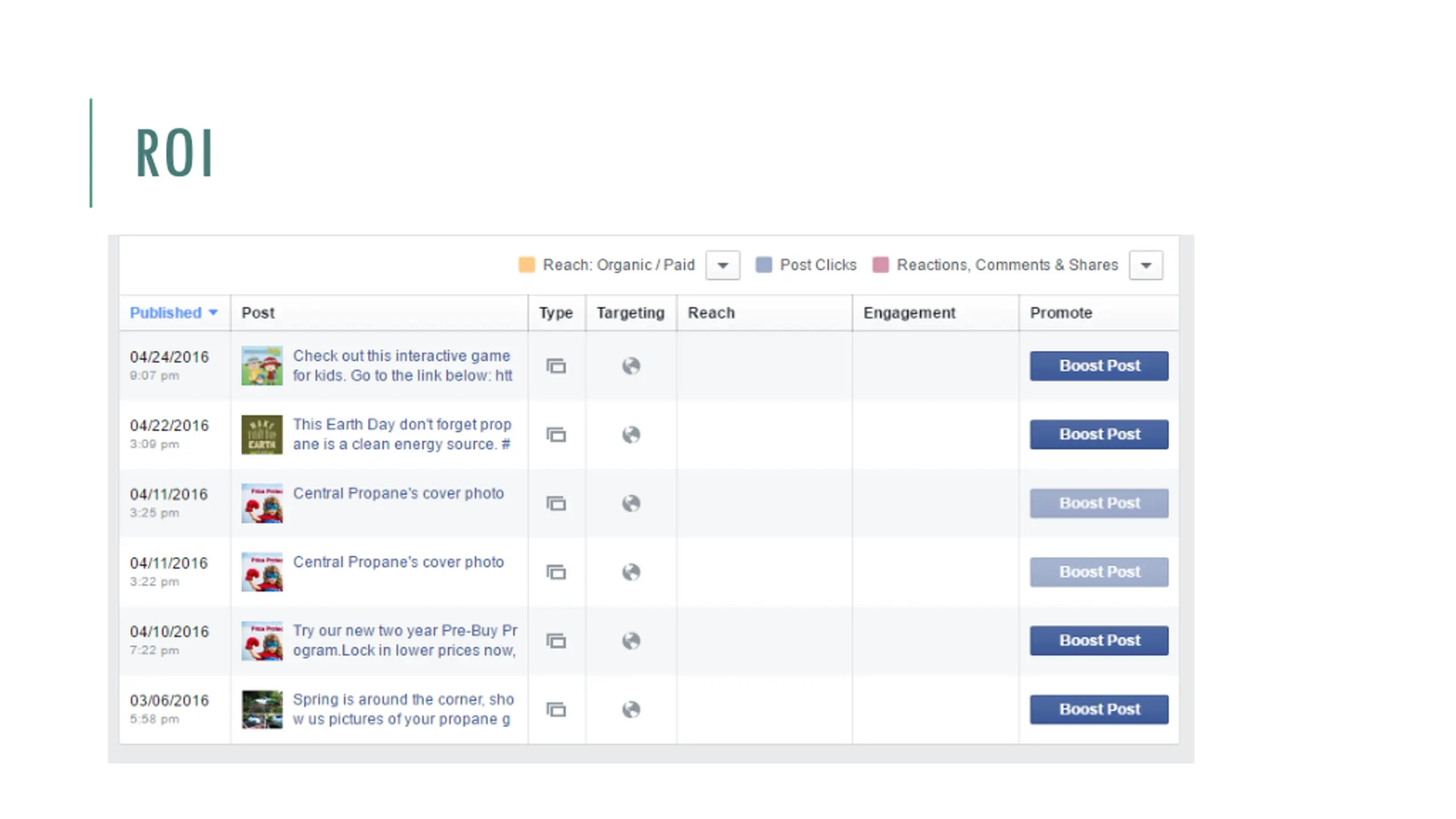Image resolution: width=1456 pixels, height=819 pixels.
Task: Click post type icon for Earth Day post
Action: pyautogui.click(x=556, y=435)
